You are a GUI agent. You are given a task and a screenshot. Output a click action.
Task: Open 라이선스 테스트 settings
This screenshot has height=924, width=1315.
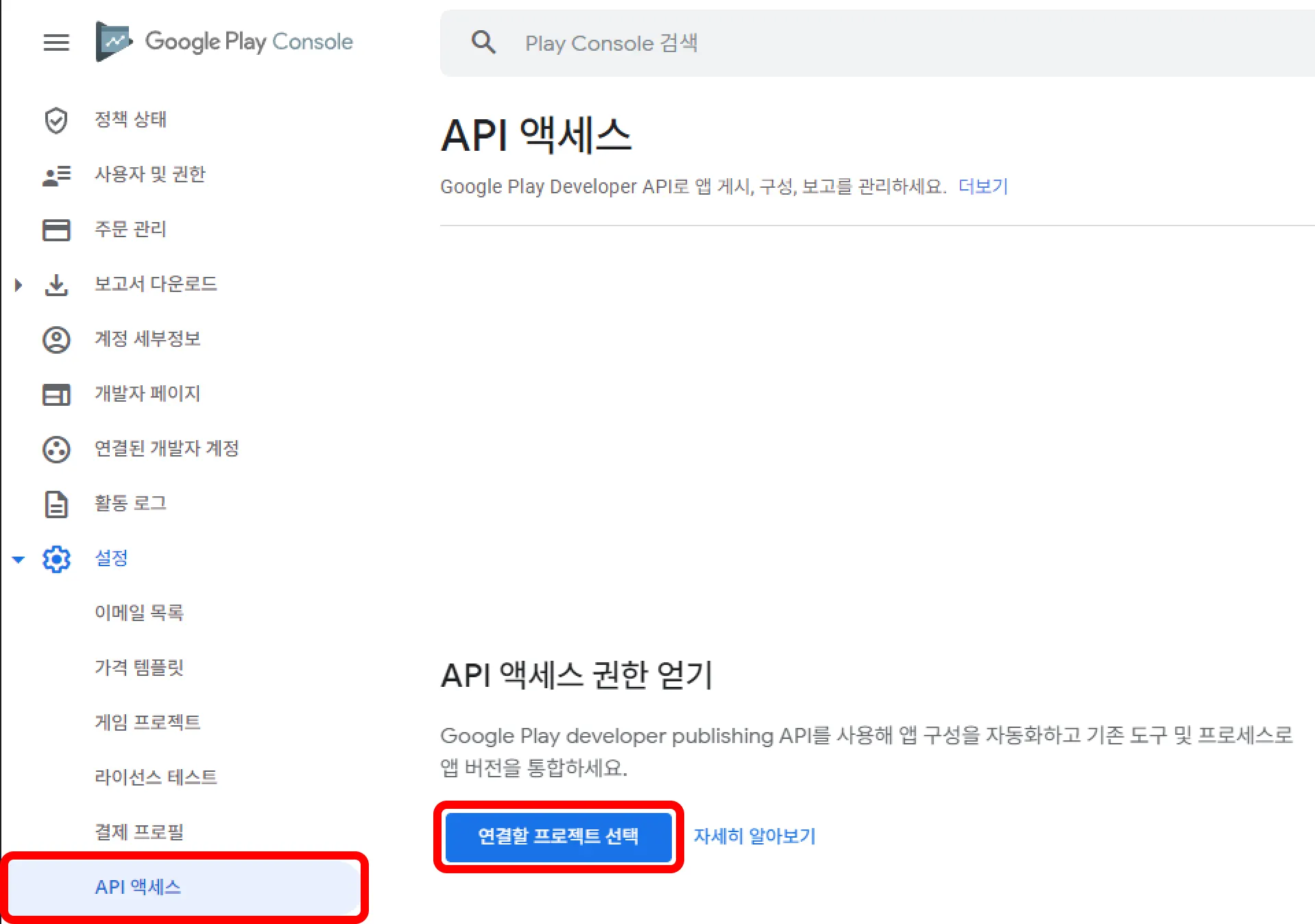click(x=156, y=777)
